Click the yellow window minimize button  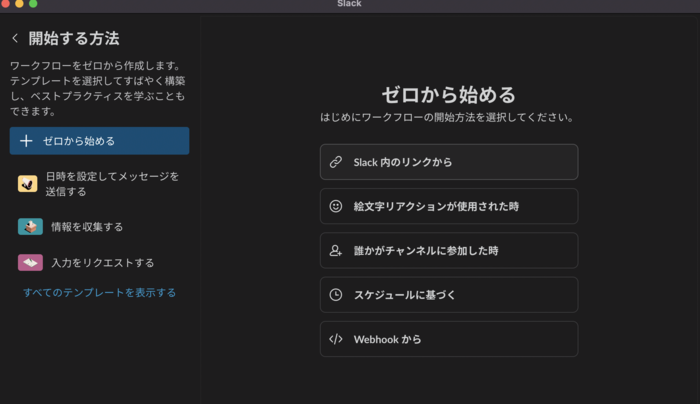click(x=19, y=4)
